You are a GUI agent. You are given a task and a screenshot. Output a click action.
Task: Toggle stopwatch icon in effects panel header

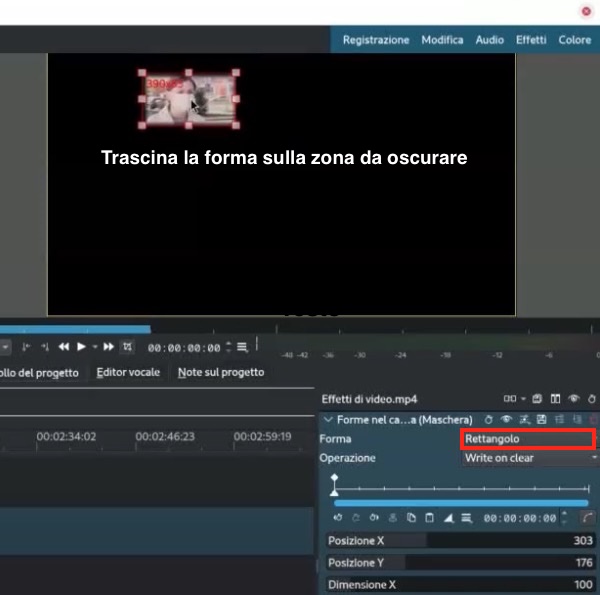[592, 399]
